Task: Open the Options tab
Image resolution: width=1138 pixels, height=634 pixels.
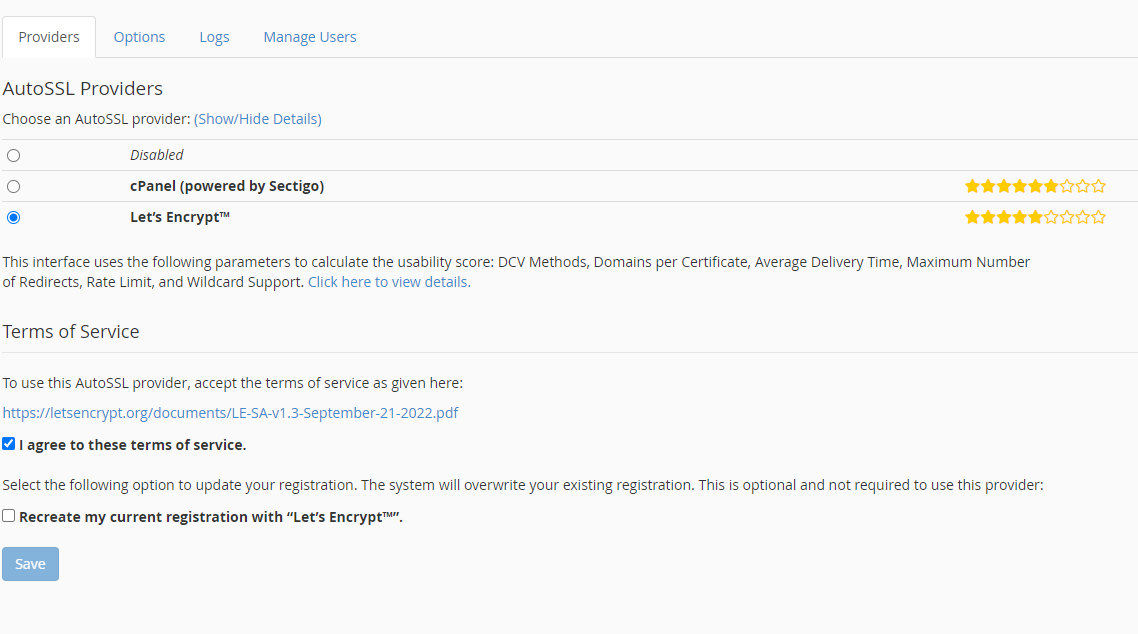Action: (x=139, y=37)
